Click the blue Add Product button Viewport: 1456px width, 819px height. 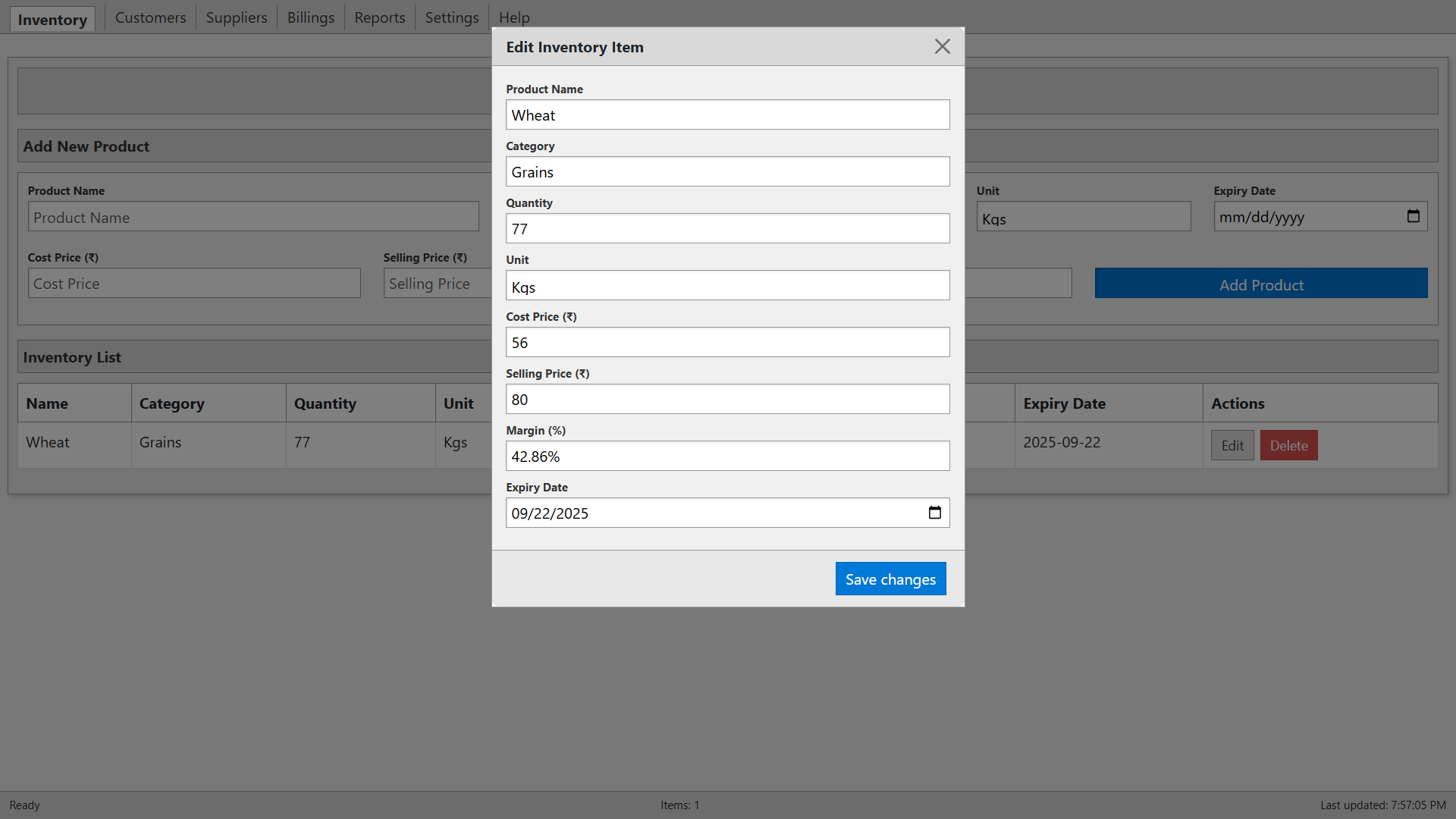click(x=1261, y=283)
